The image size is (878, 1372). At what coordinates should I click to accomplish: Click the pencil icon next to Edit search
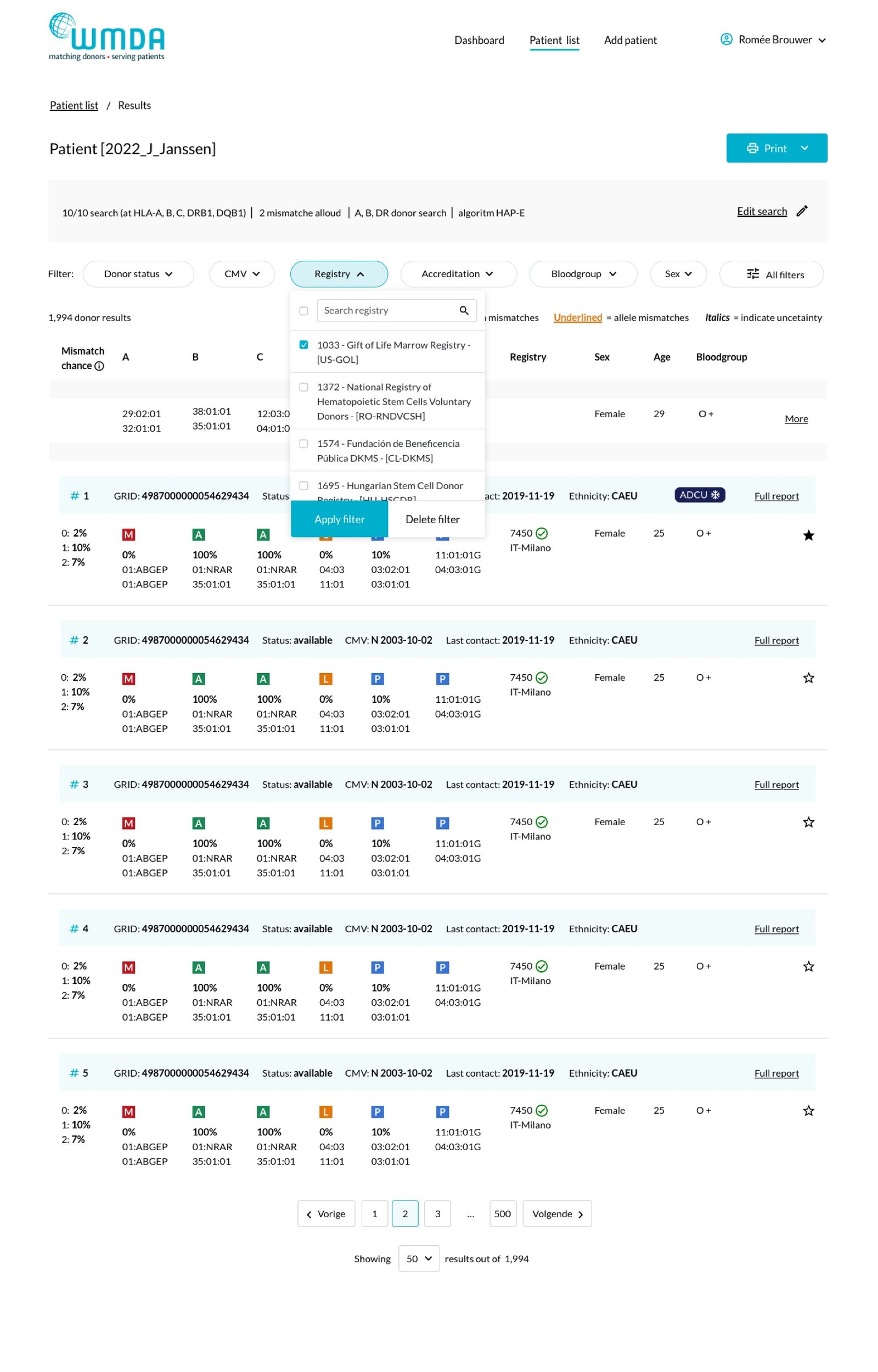tap(802, 211)
